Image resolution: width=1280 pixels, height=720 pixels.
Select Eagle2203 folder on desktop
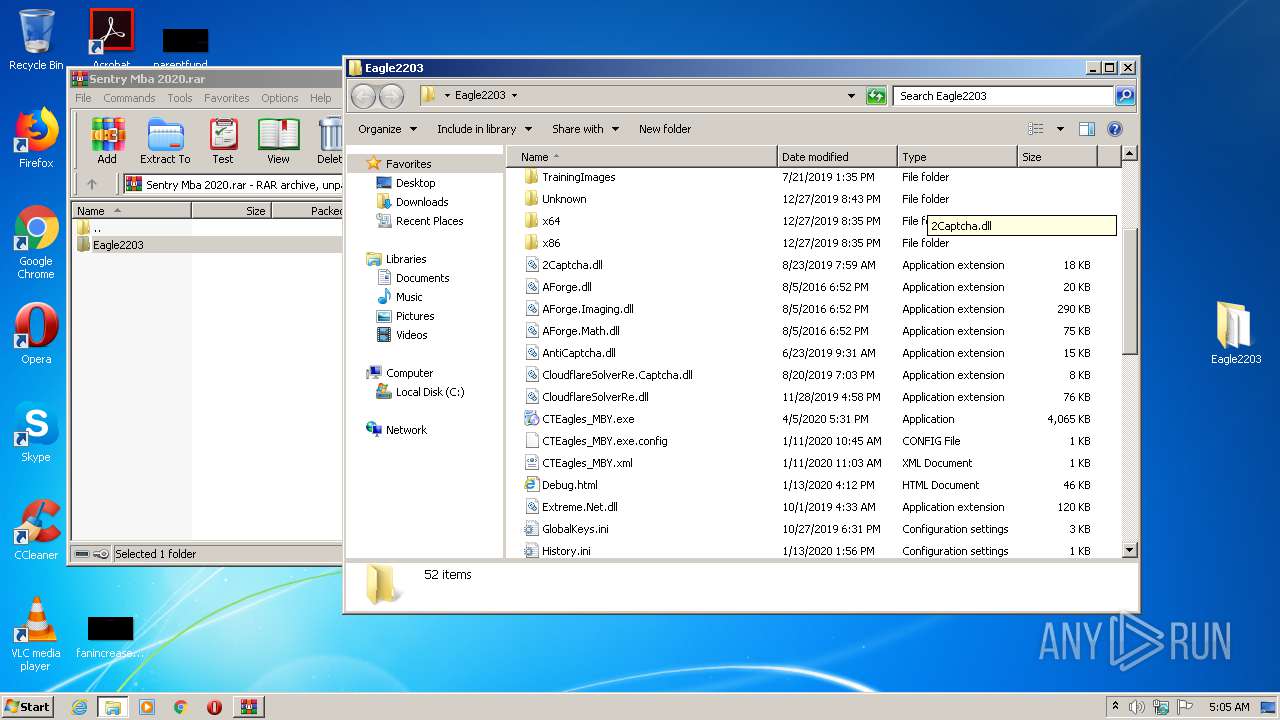tap(1236, 334)
